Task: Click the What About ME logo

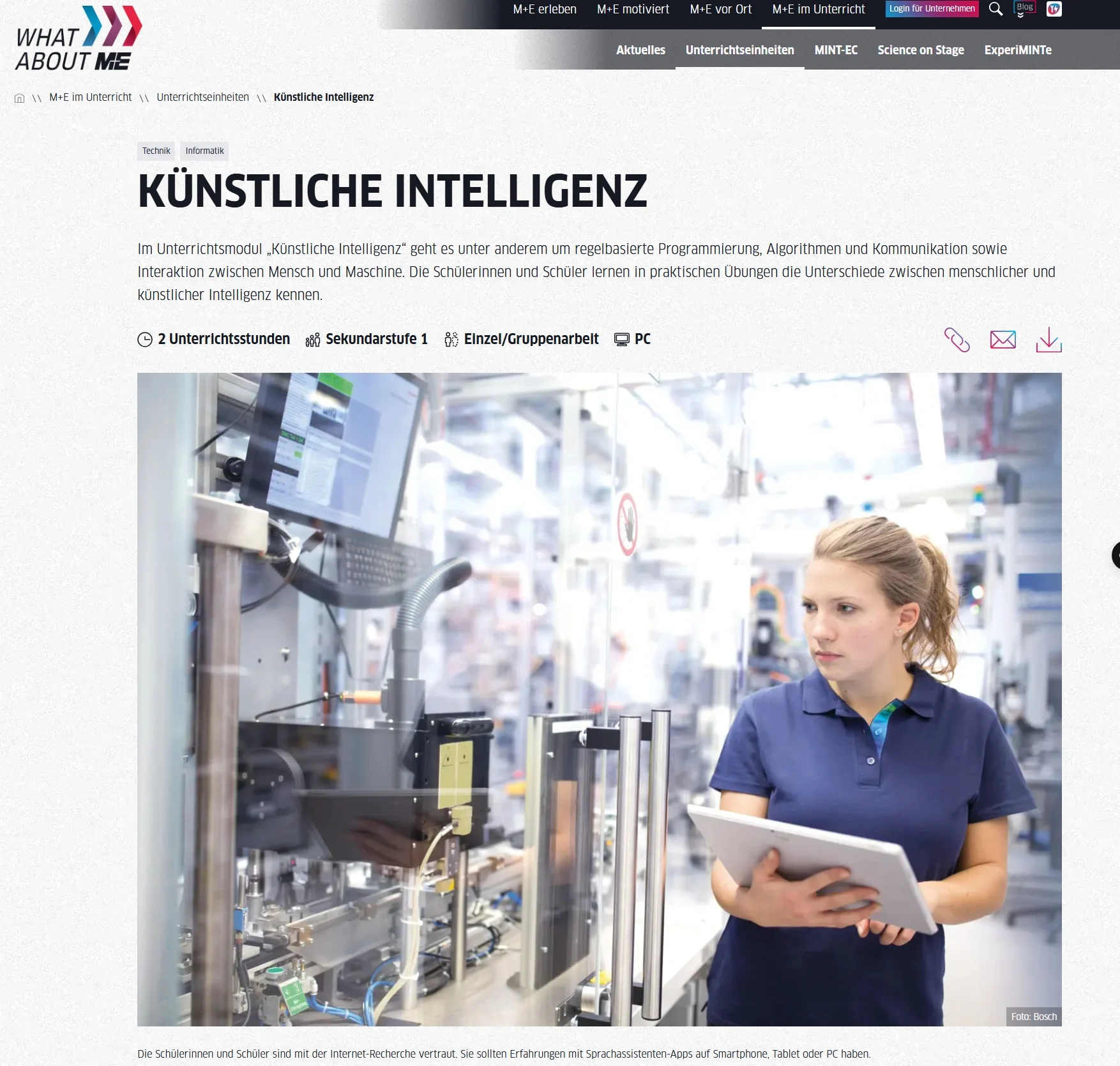Action: pyautogui.click(x=78, y=38)
